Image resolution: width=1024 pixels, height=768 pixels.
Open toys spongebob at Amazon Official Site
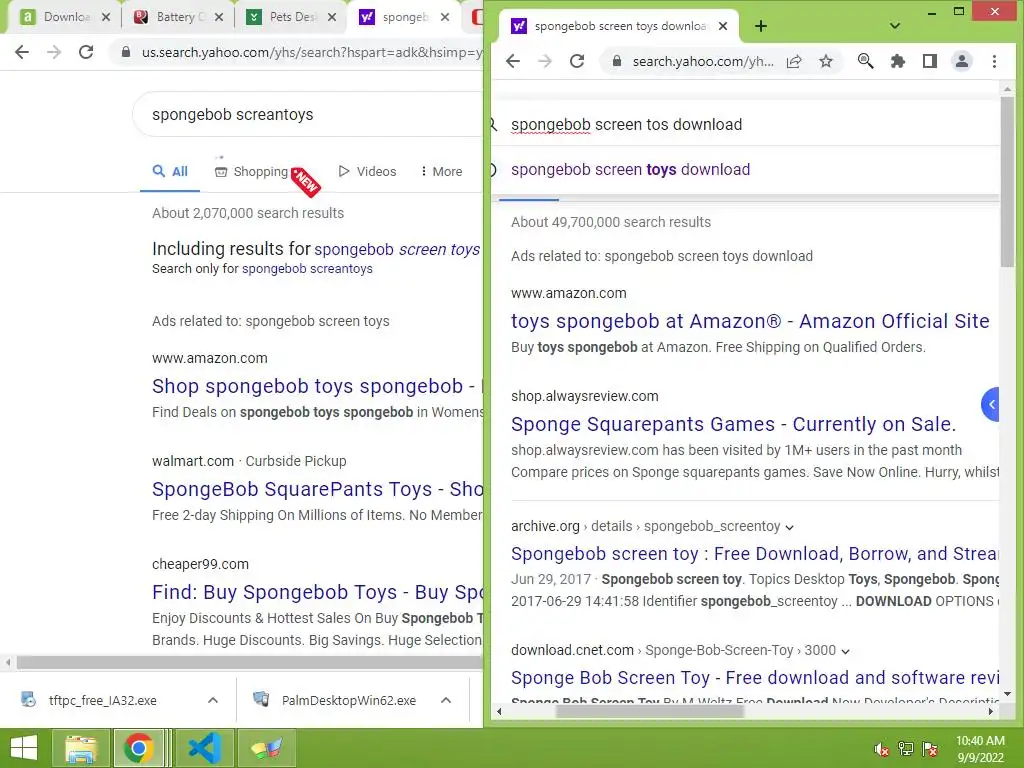click(750, 321)
